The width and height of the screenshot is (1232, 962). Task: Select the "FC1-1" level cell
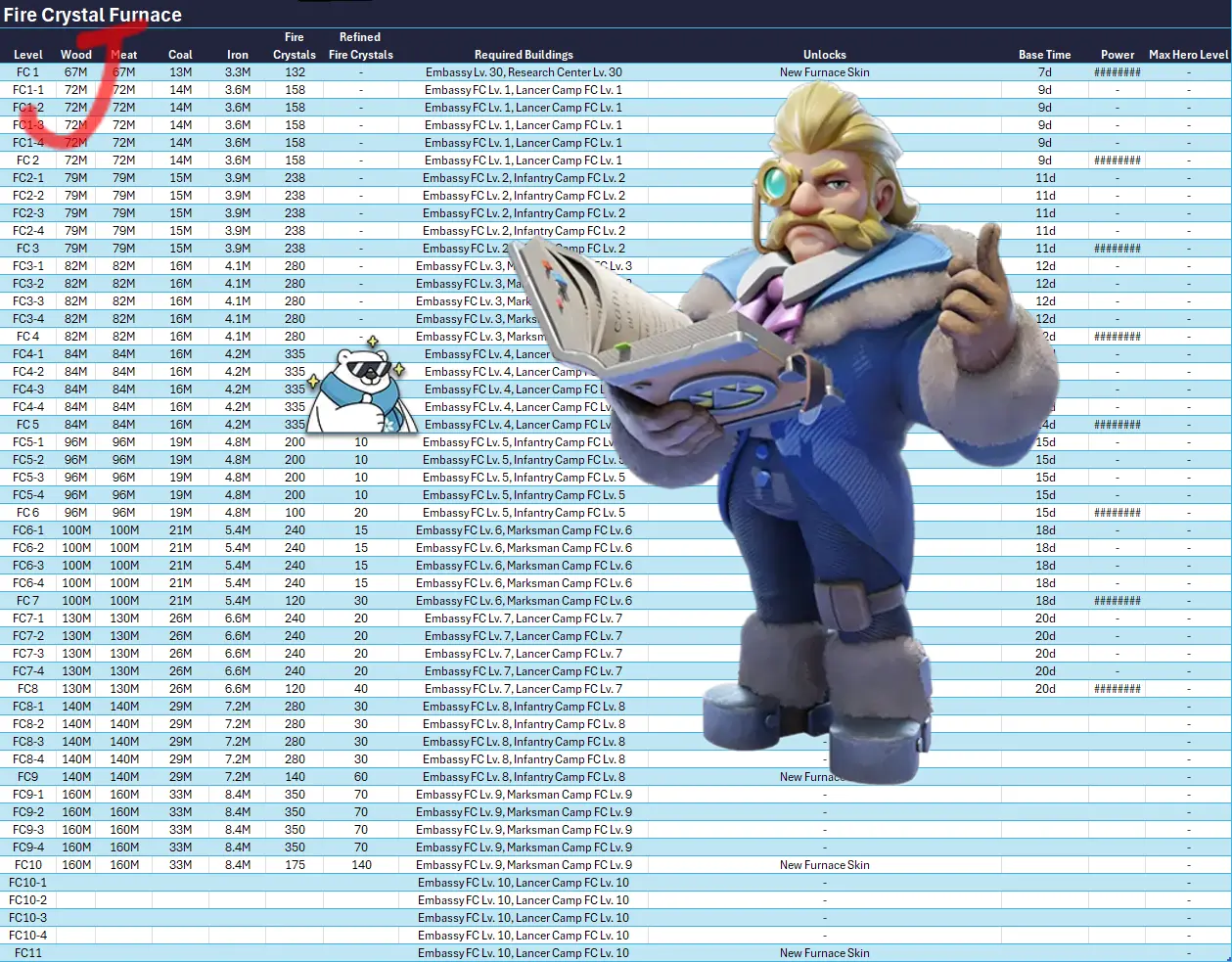(28, 90)
